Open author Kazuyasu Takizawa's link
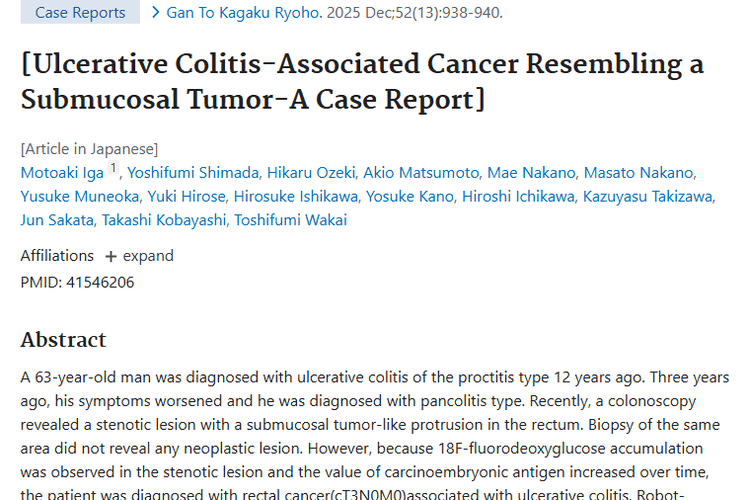Viewport: 750px width, 500px height. (648, 196)
